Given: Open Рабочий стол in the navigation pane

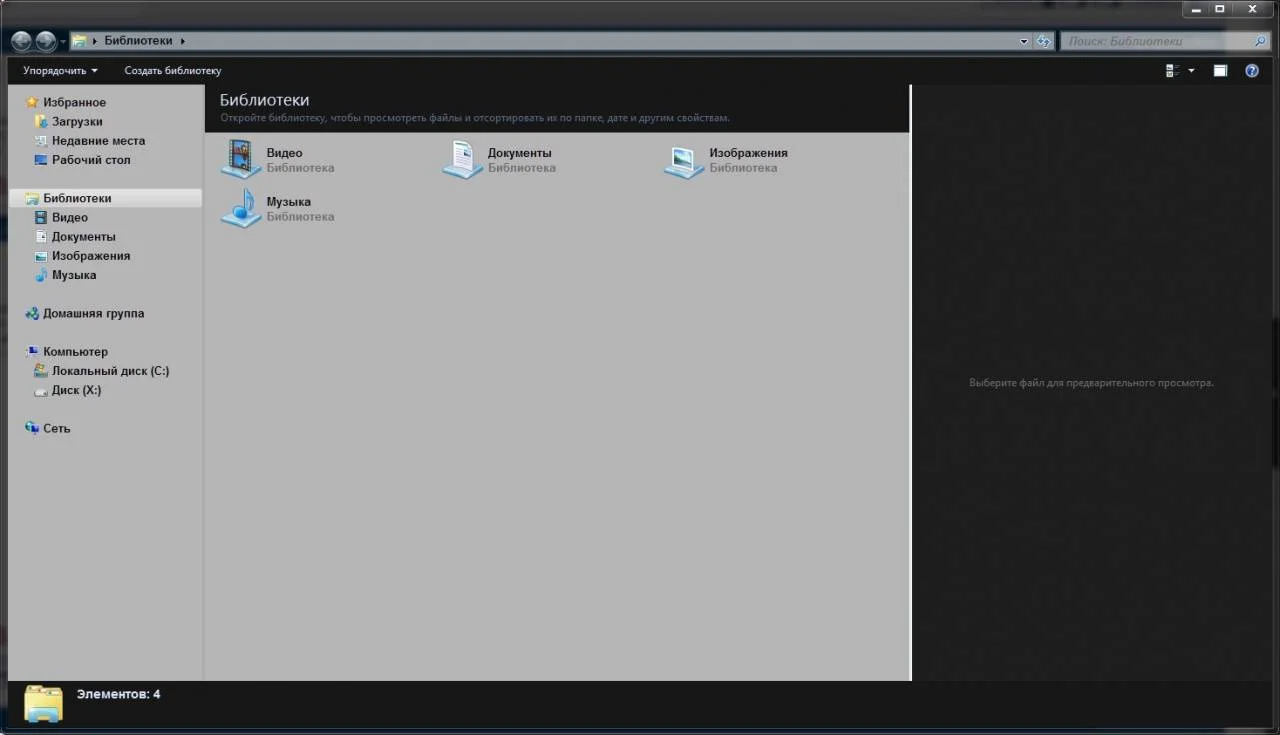Looking at the screenshot, I should (82, 160).
